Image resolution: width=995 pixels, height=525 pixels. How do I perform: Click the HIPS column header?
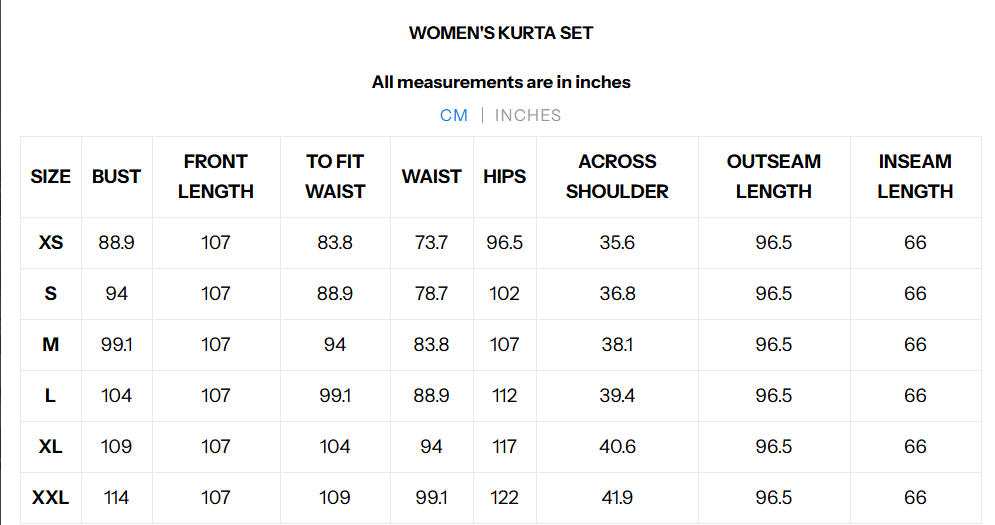click(x=504, y=176)
